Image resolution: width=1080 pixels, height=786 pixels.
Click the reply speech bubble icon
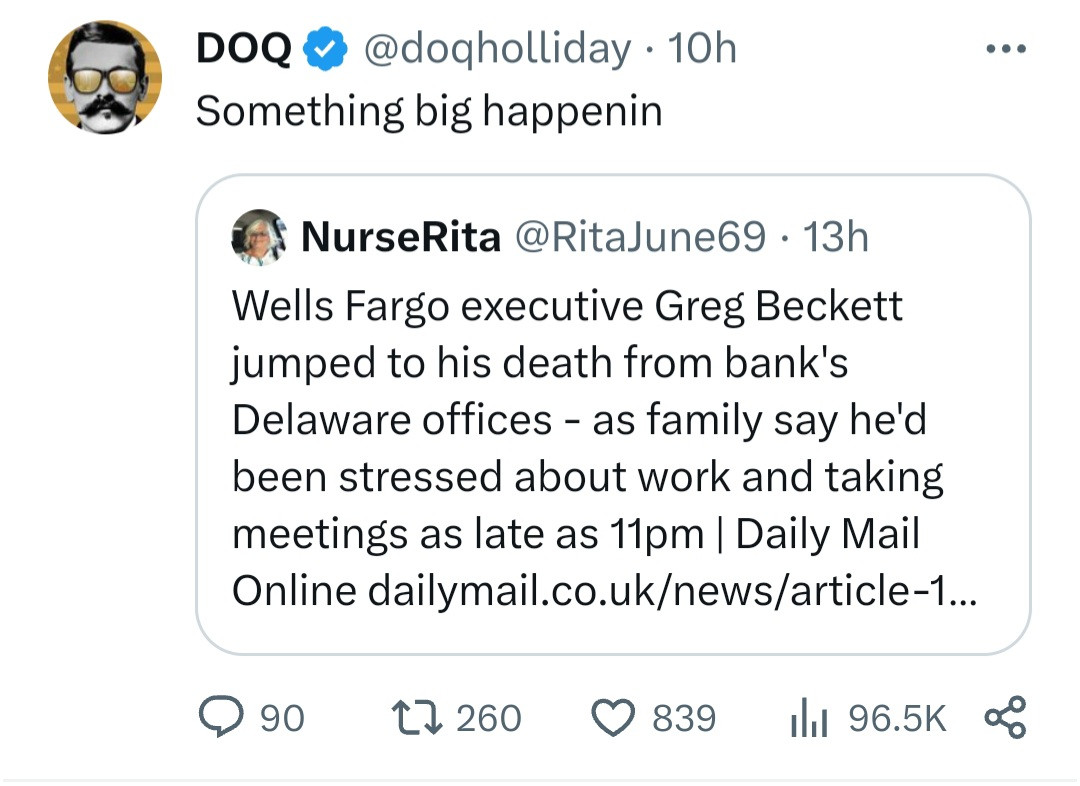point(222,717)
